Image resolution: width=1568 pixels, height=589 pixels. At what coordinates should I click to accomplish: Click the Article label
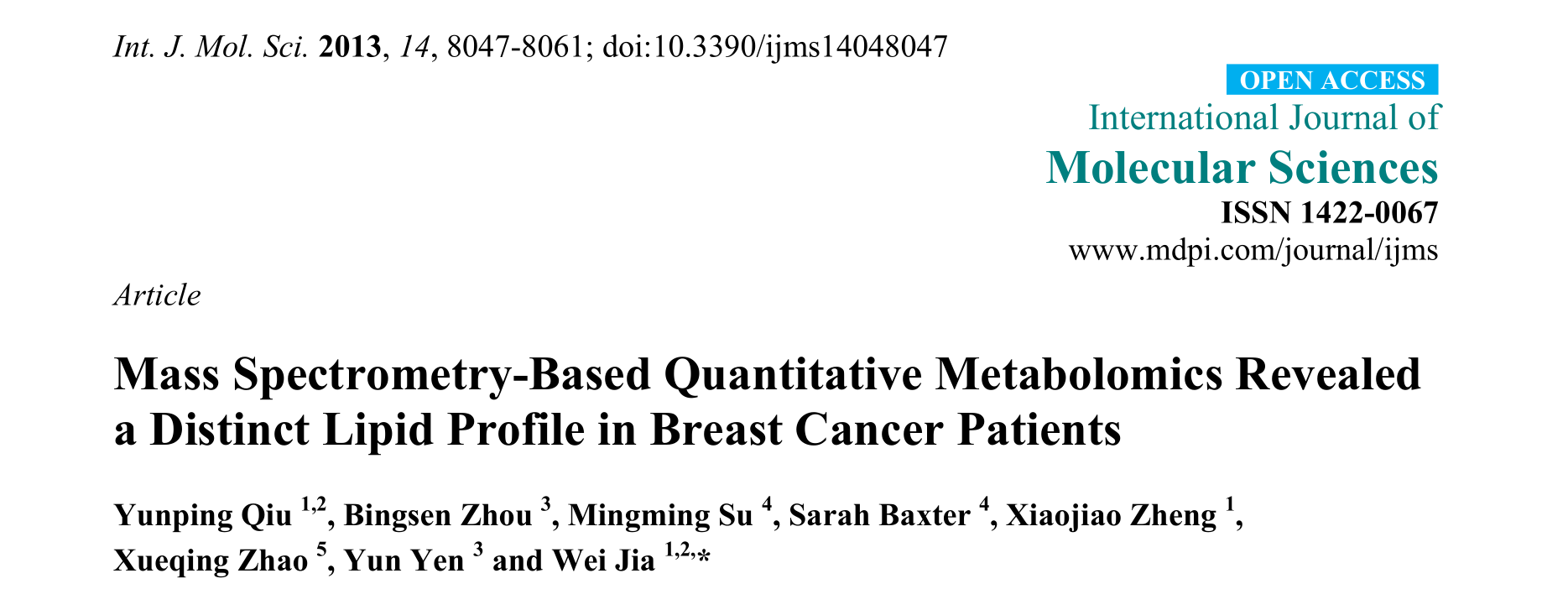(x=157, y=295)
